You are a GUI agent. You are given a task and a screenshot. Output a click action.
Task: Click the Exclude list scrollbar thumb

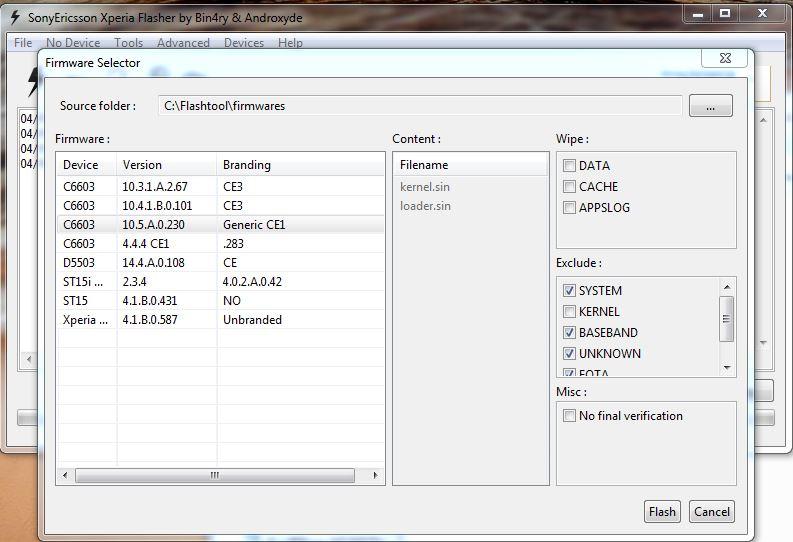tap(727, 319)
